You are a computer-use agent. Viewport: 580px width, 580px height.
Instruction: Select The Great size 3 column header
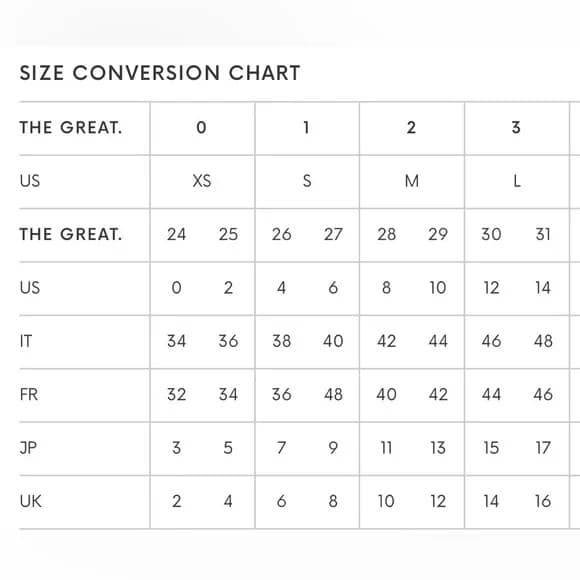click(516, 128)
